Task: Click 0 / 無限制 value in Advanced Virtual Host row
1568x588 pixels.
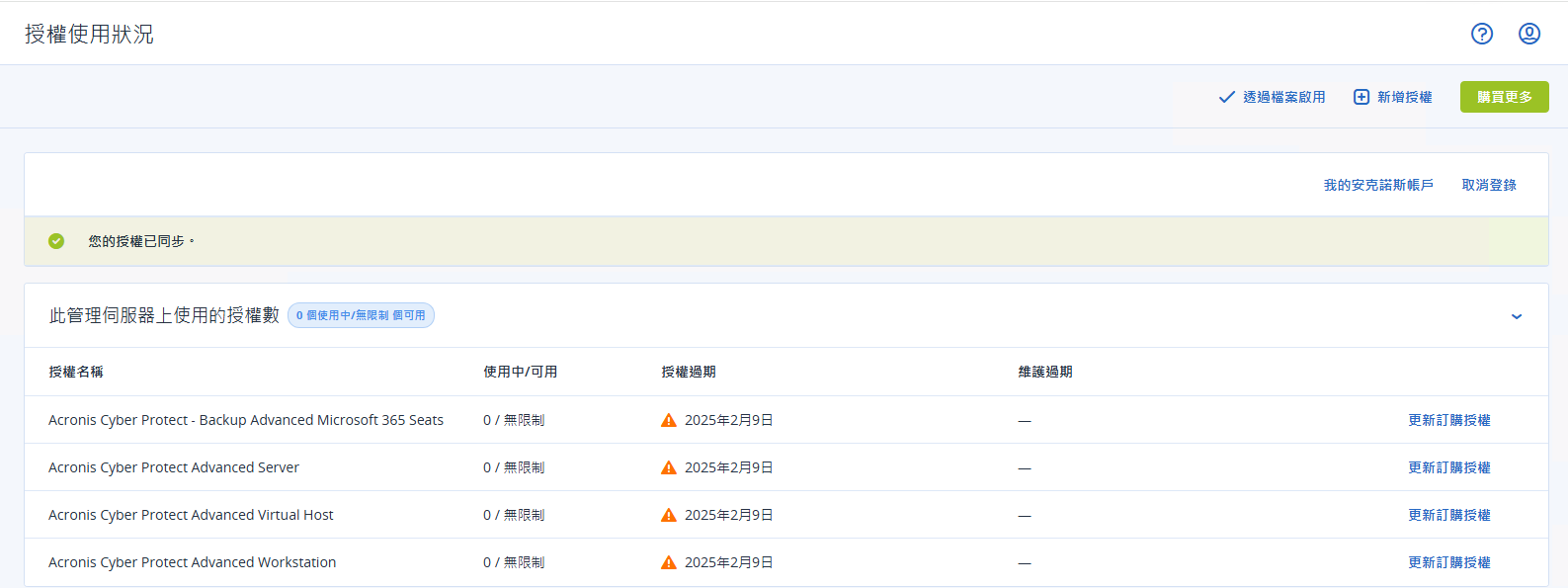Action: click(514, 515)
